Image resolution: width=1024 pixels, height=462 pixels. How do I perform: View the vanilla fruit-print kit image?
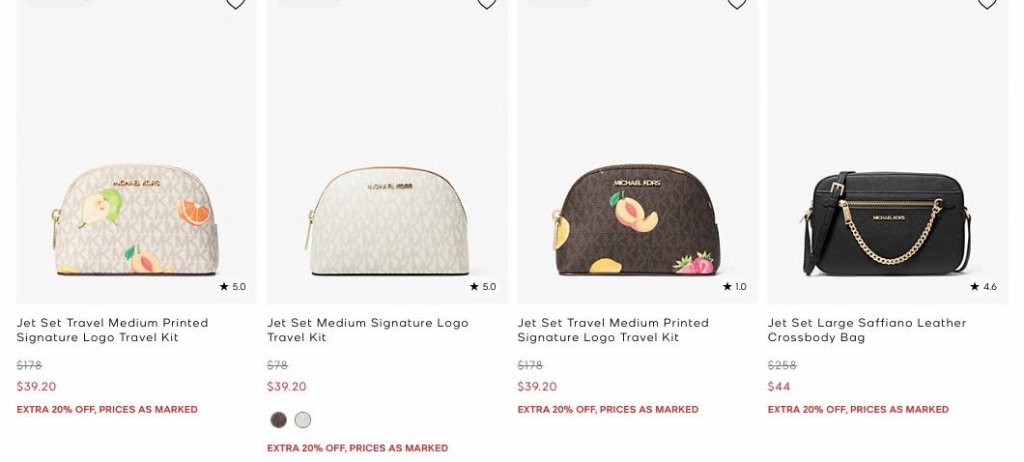pos(135,220)
